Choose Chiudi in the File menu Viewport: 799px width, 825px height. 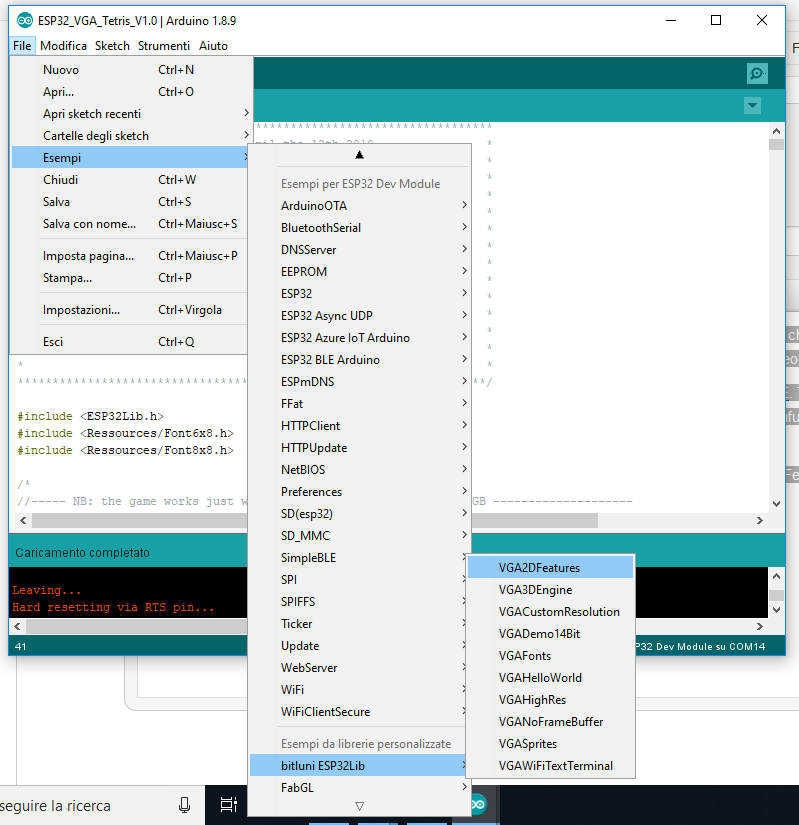[129, 180]
